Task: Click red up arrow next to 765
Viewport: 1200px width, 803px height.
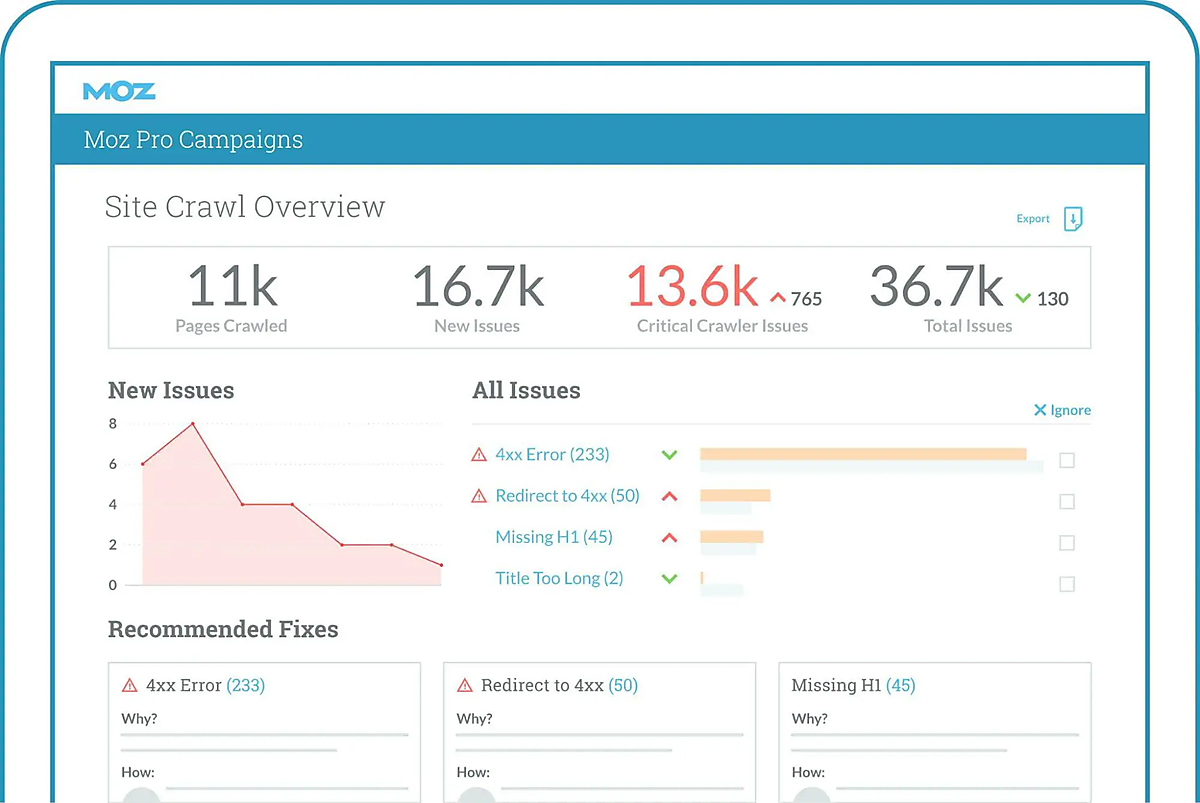Action: point(778,298)
